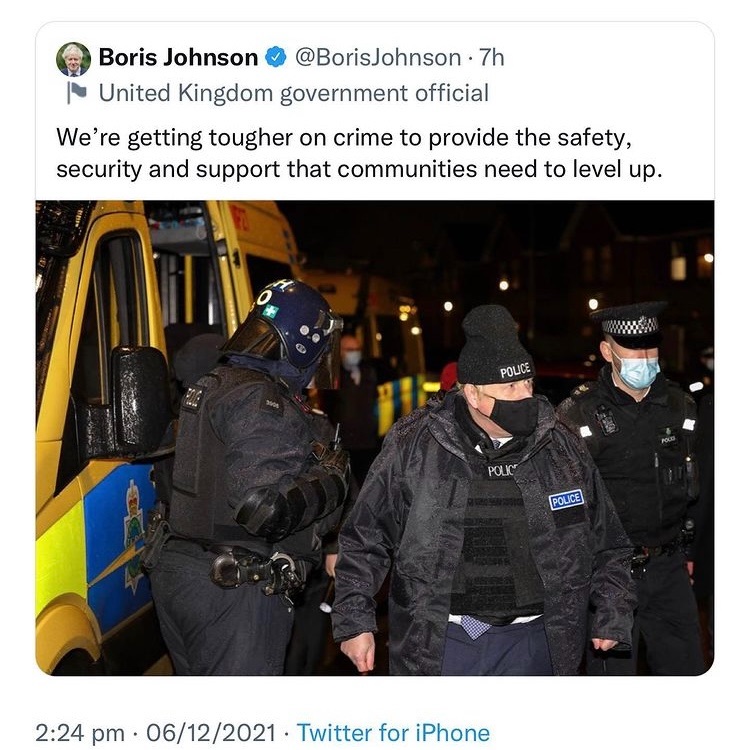Open the embedded police photo
This screenshot has width=750, height=750.
click(x=375, y=438)
